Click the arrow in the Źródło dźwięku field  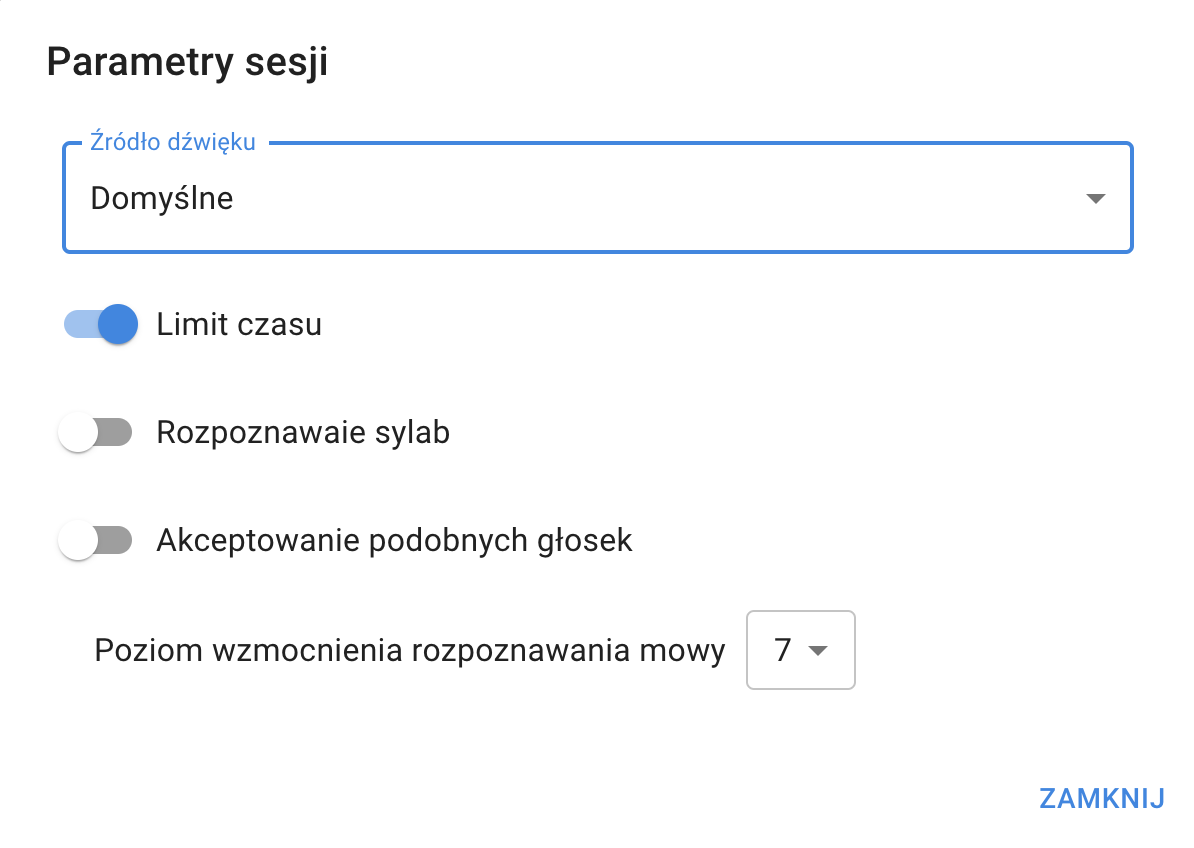tap(1095, 198)
